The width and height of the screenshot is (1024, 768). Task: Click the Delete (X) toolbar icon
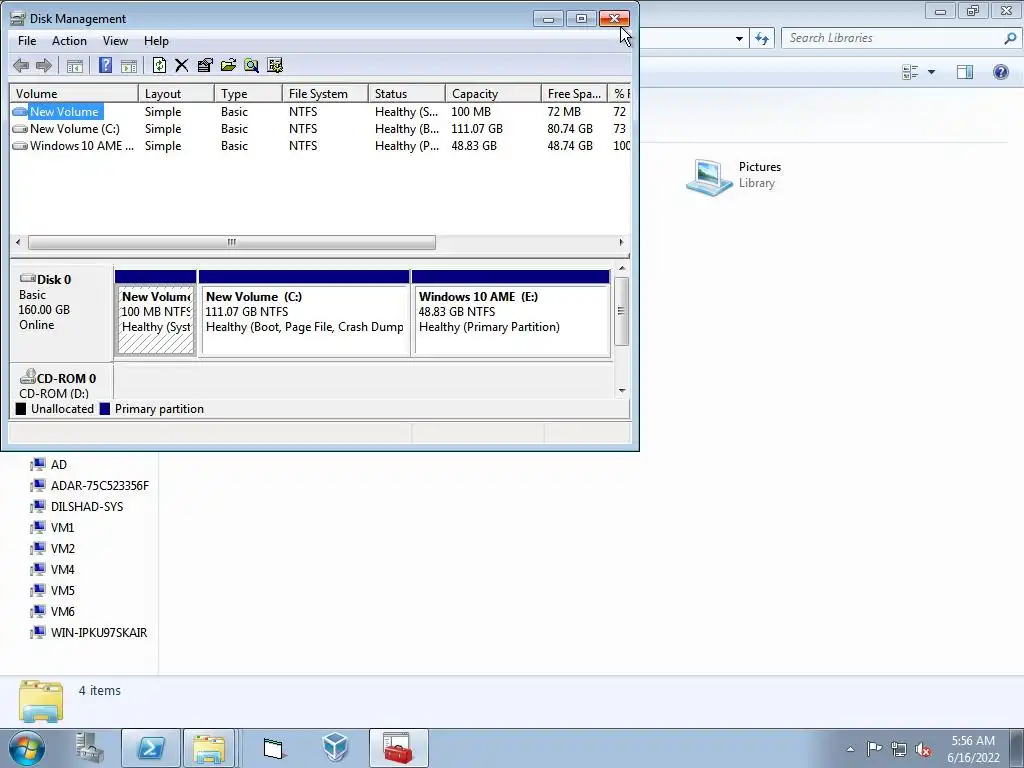point(182,65)
